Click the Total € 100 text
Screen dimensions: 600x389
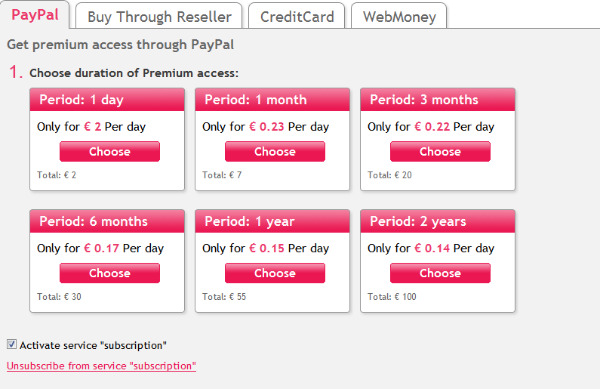pos(392,297)
